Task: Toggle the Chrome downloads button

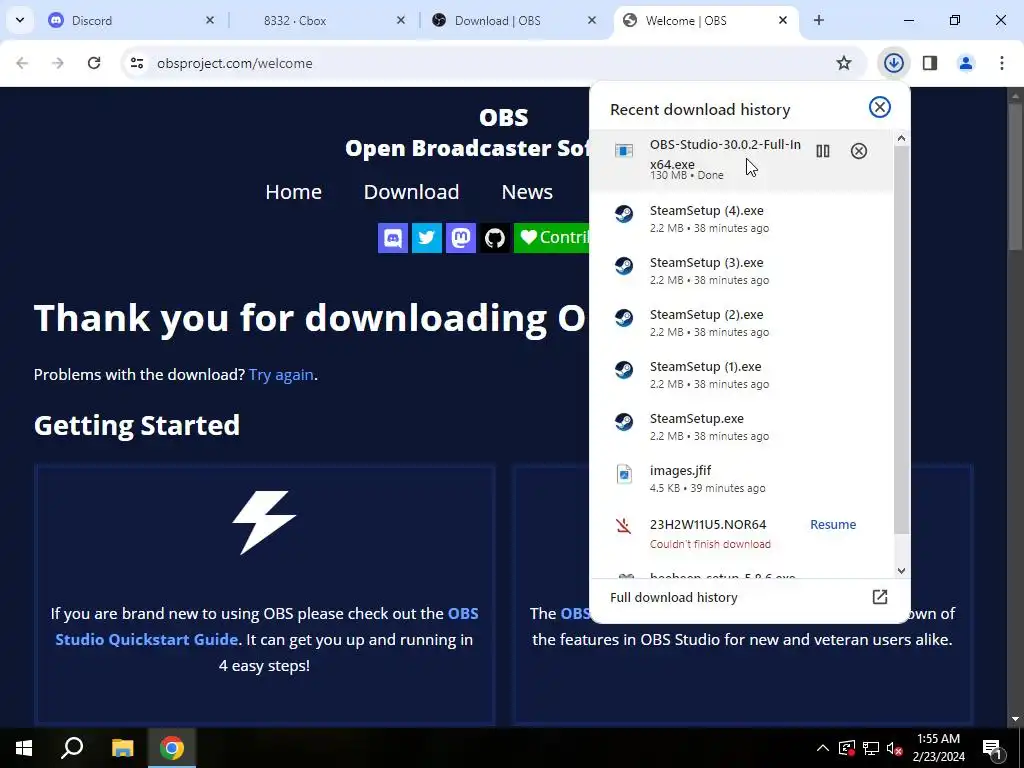Action: (893, 63)
